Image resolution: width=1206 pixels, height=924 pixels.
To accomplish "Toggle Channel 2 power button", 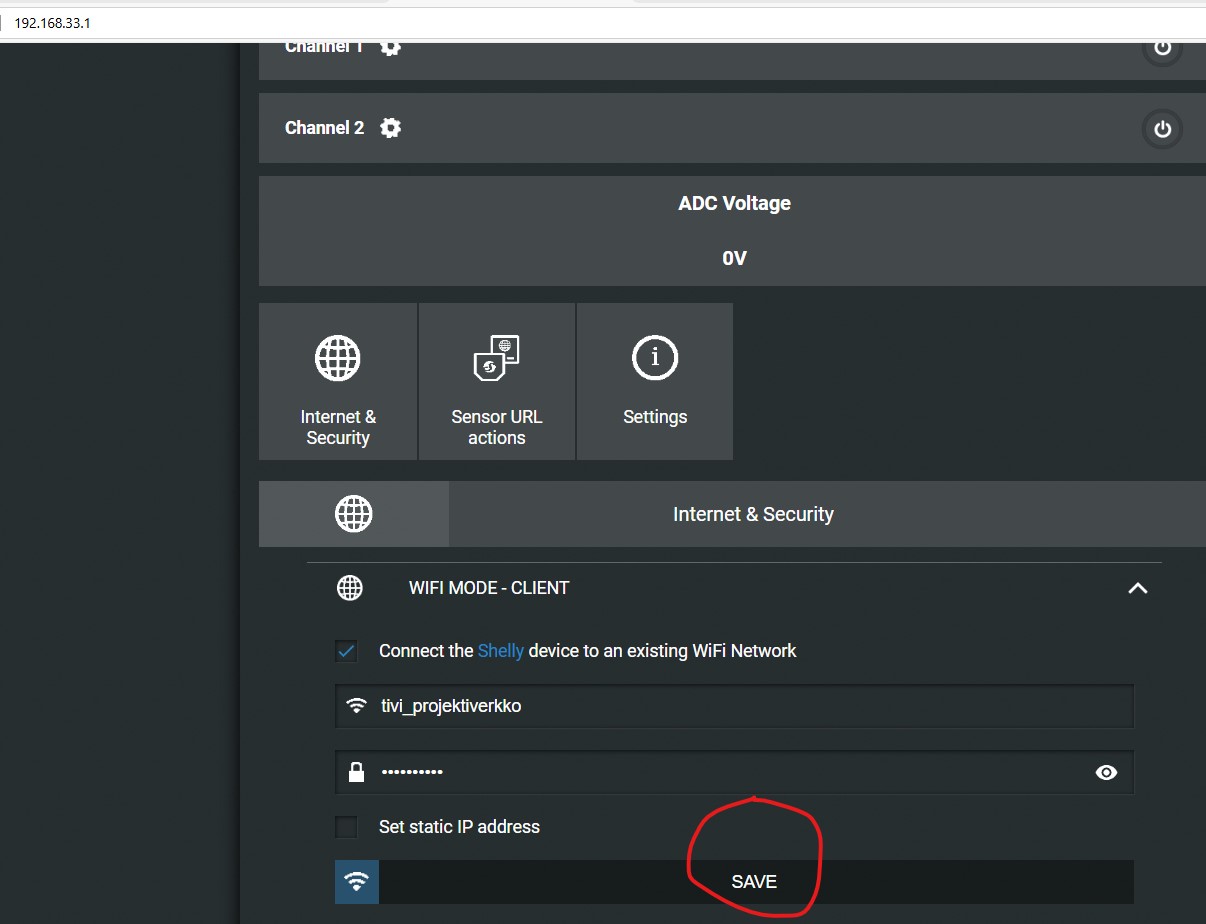I will pyautogui.click(x=1162, y=129).
